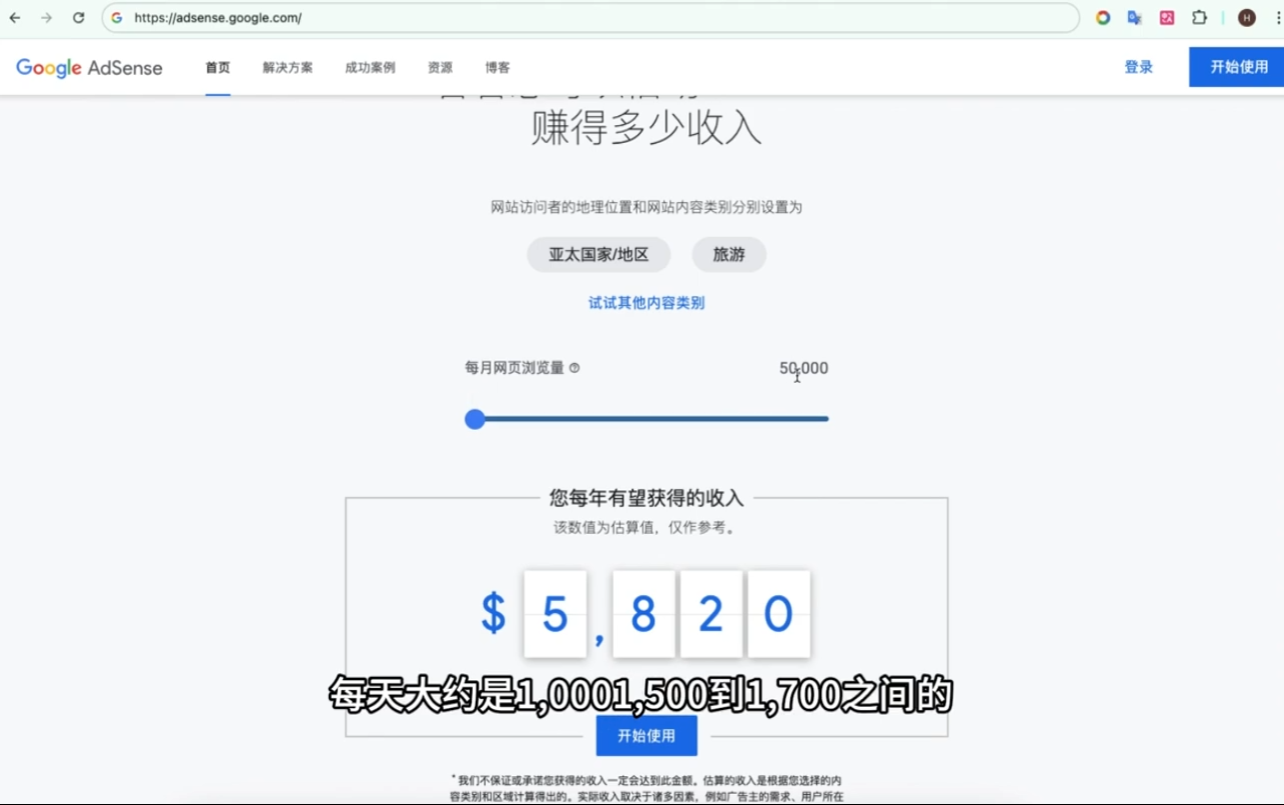The height and width of the screenshot is (805, 1284).
Task: Click the browser back arrow
Action: (15, 18)
